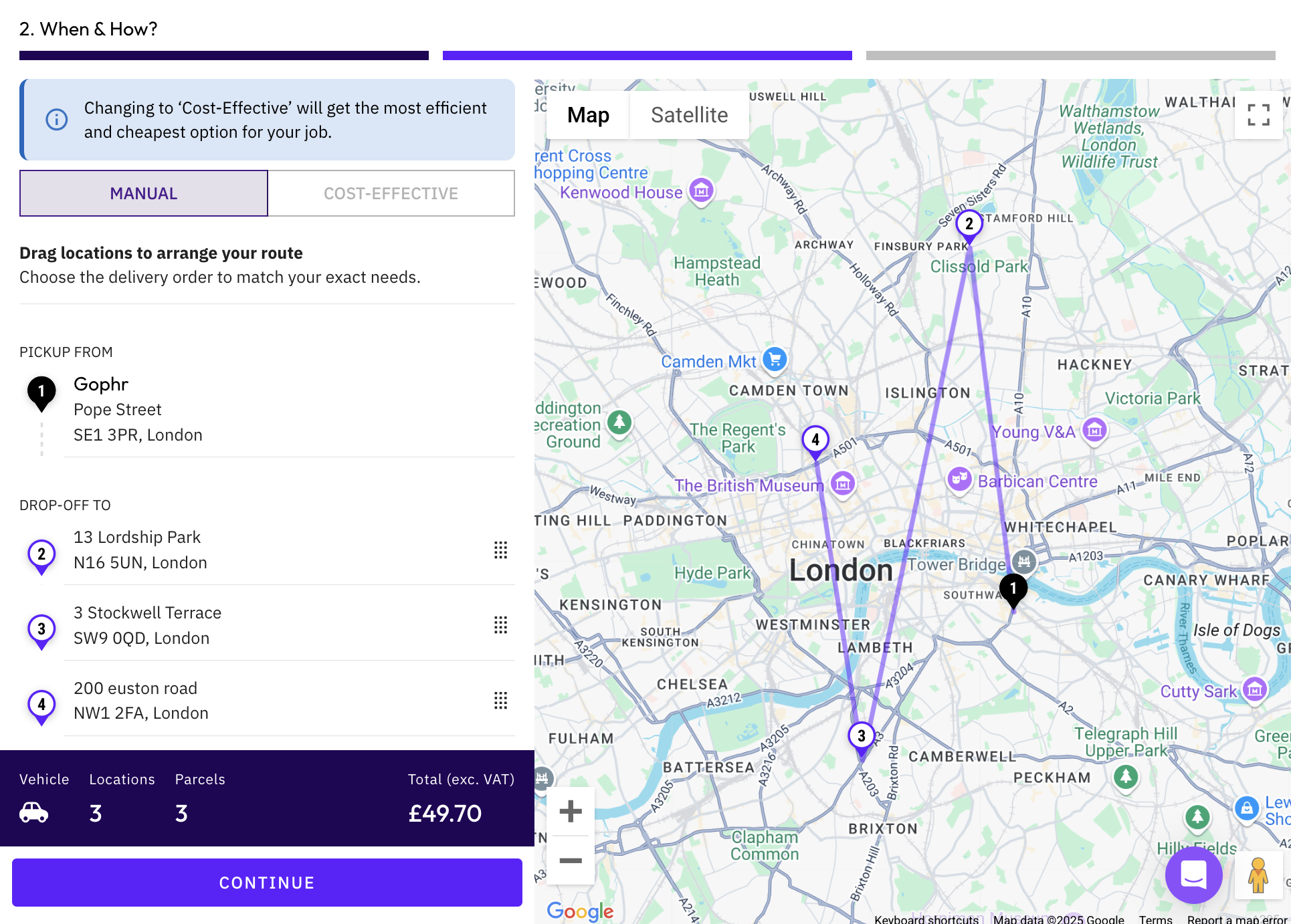1291x924 pixels.
Task: Click The British Museum icon on map
Action: coord(843,483)
